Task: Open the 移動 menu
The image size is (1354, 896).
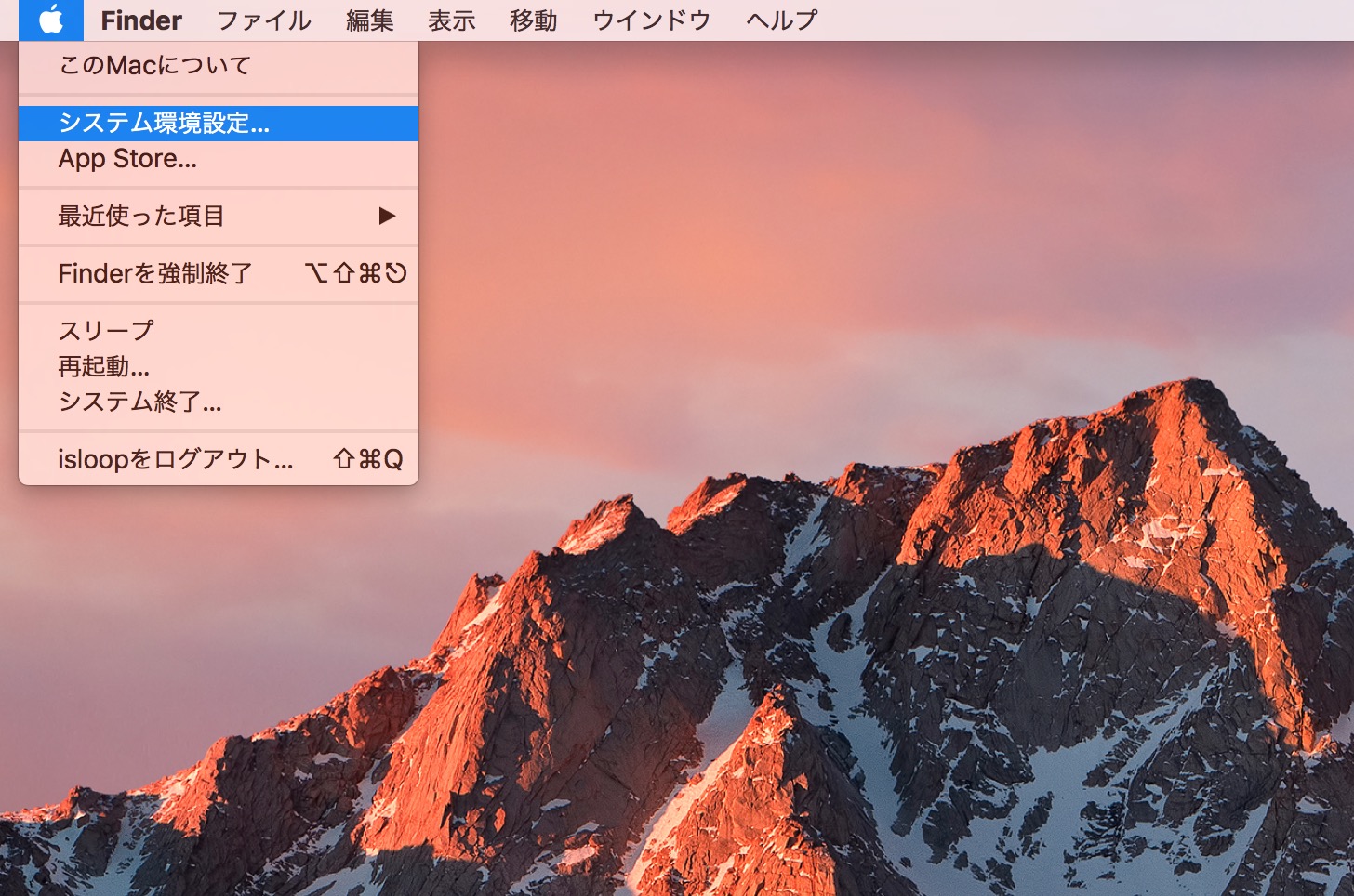Action: coord(534,20)
